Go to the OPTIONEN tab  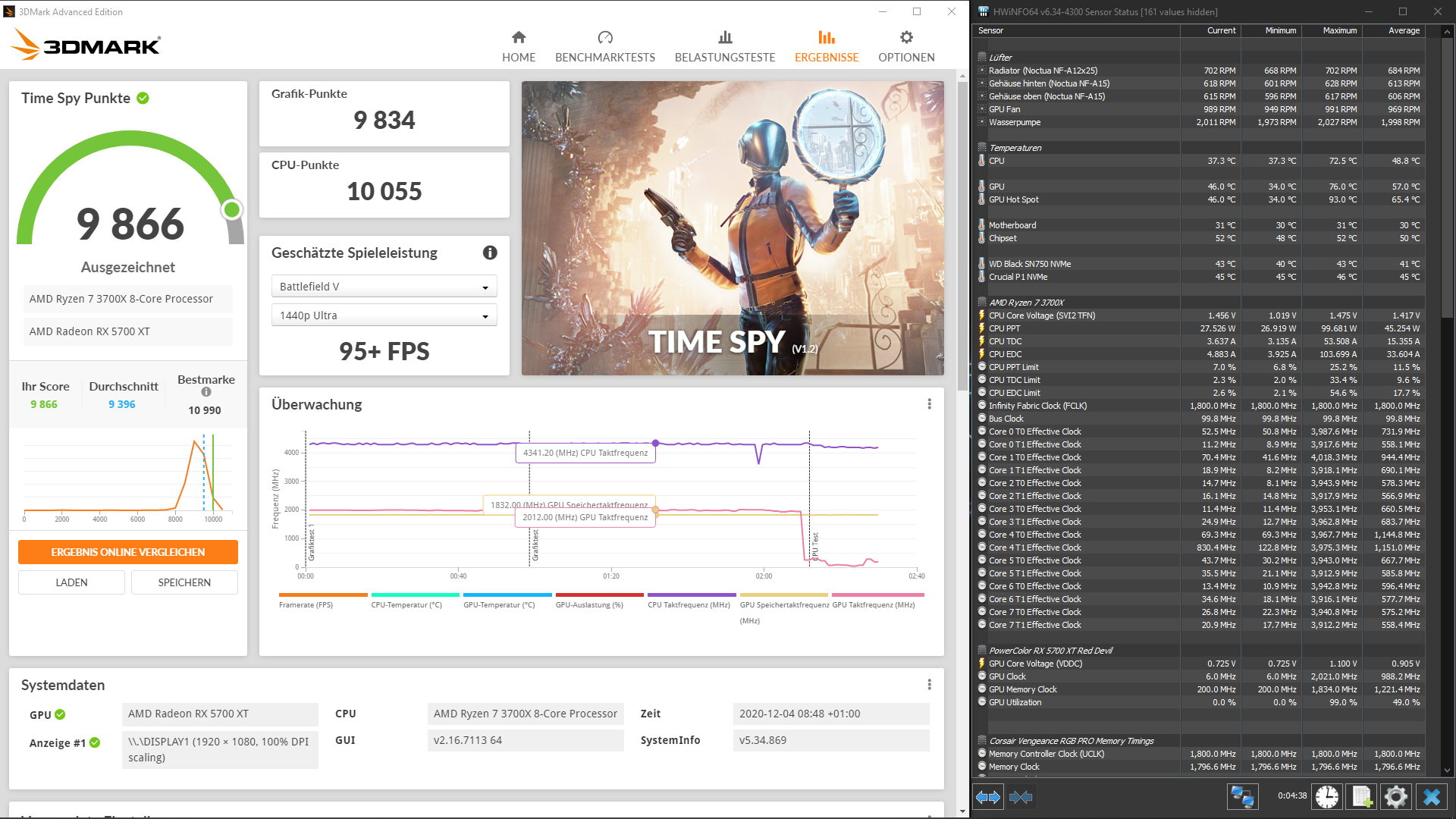tap(905, 46)
